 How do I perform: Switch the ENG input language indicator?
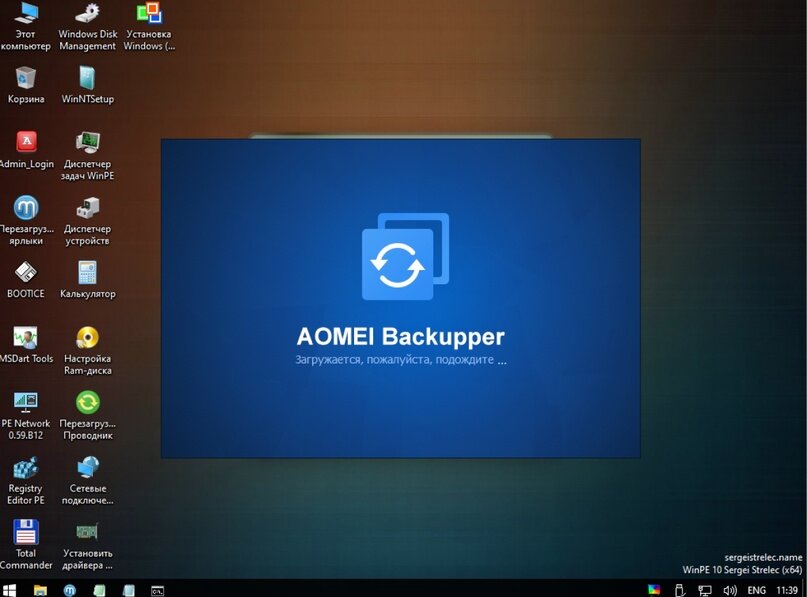click(x=756, y=590)
